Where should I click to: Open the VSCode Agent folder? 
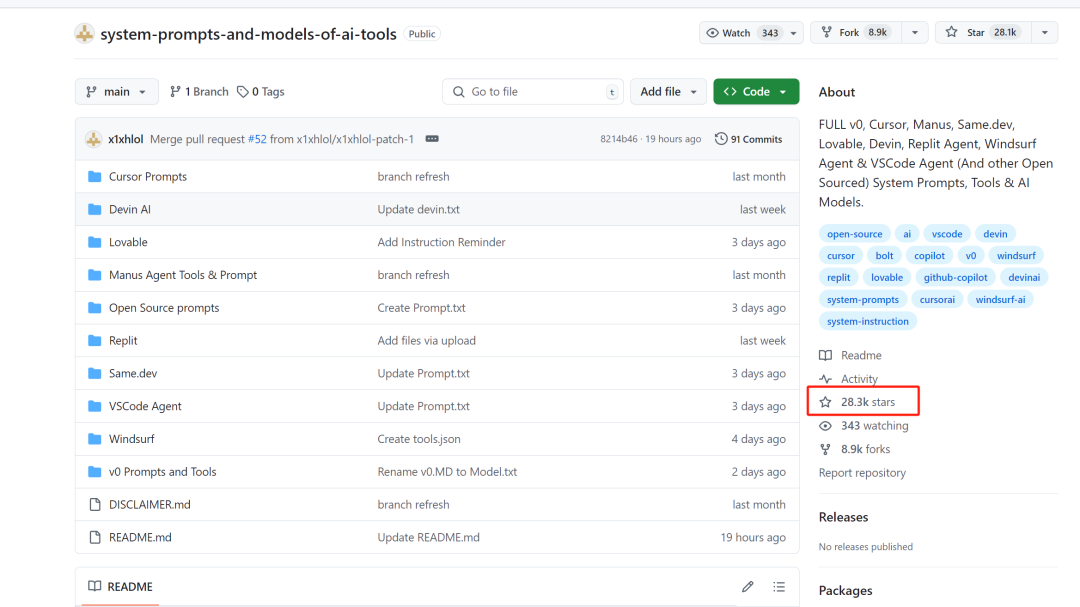145,407
